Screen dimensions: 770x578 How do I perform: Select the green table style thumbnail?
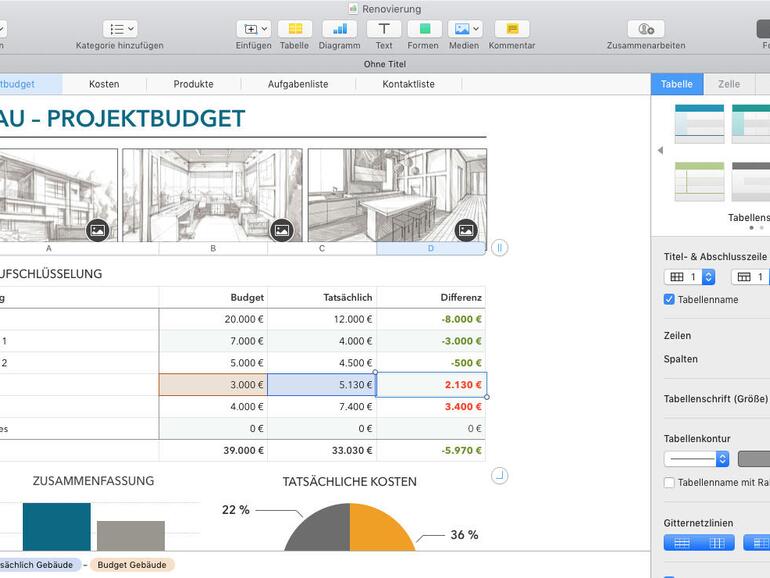coord(699,181)
